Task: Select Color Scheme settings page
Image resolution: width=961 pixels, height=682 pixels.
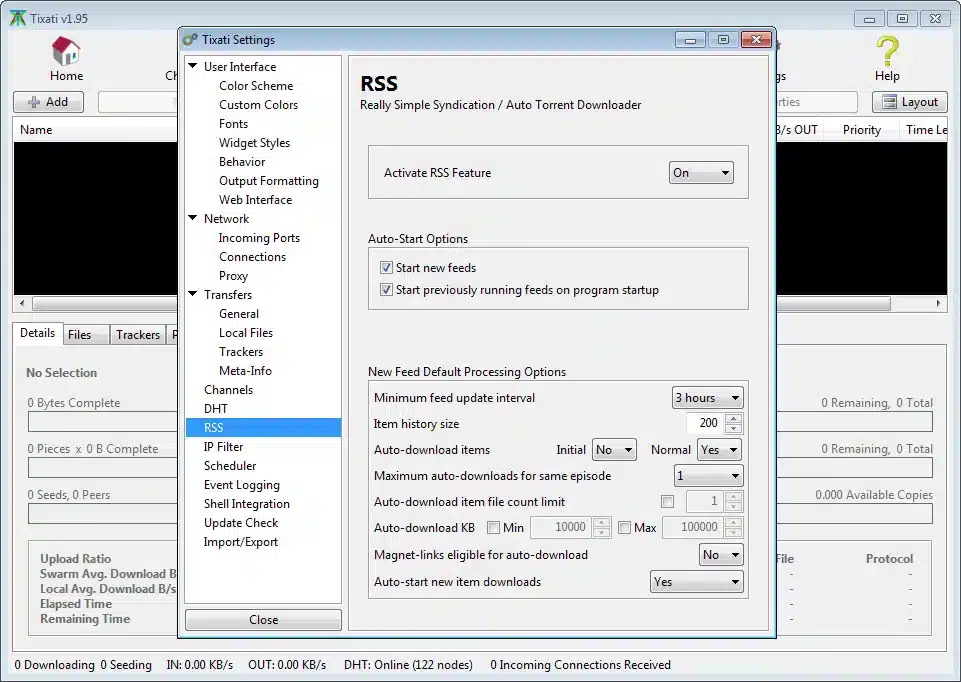Action: [x=256, y=86]
